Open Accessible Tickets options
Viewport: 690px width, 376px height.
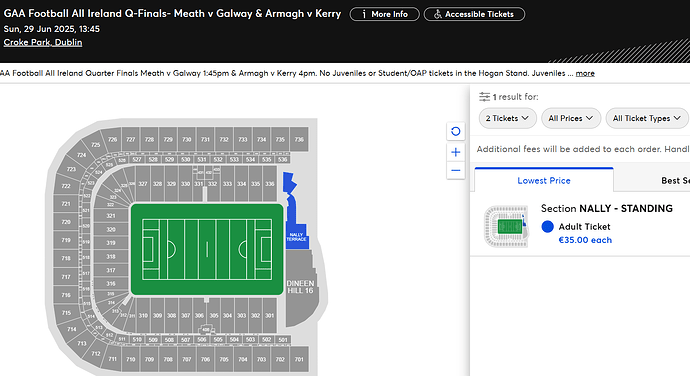[x=474, y=14]
